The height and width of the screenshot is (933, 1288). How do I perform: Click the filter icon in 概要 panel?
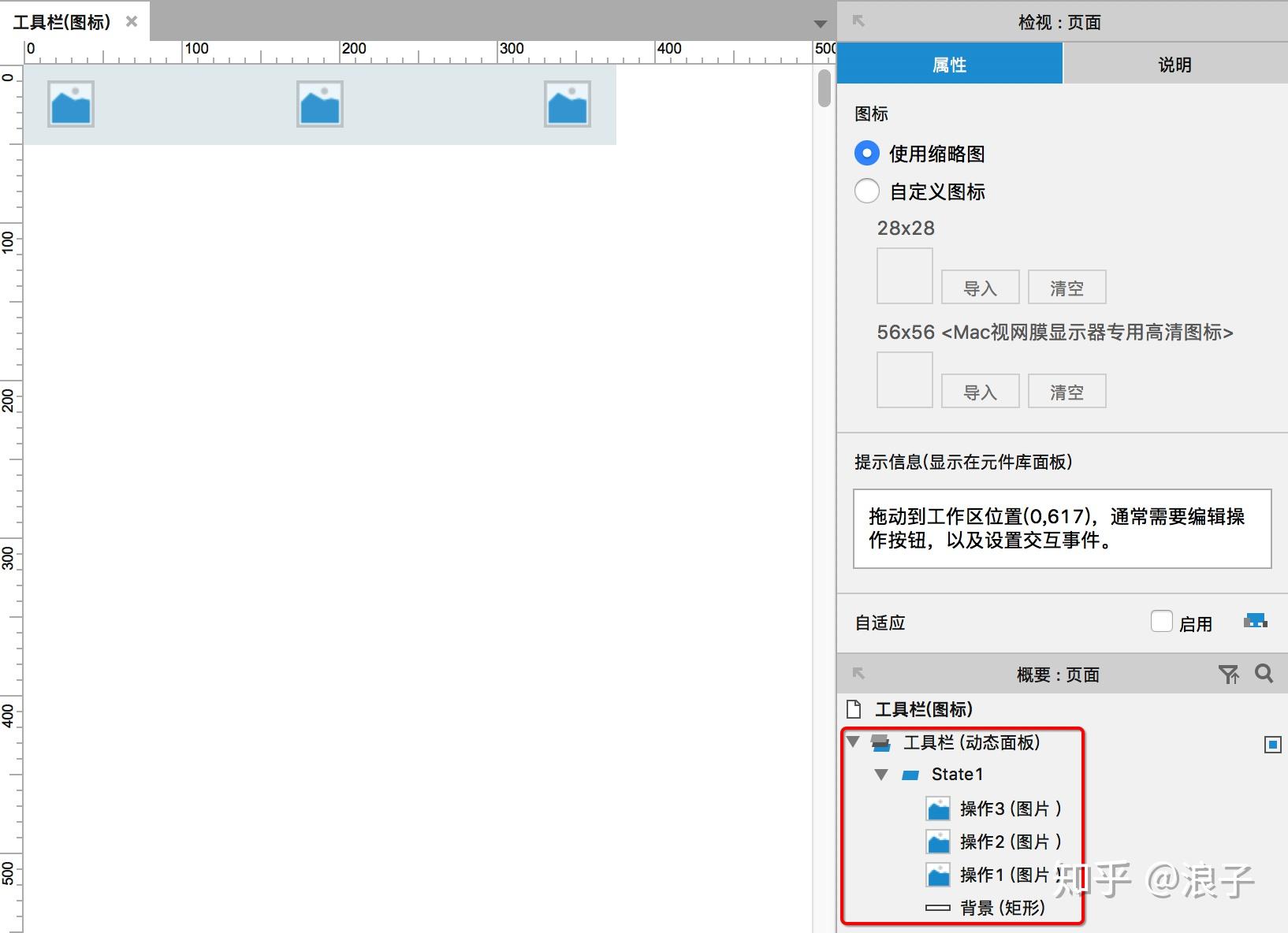[x=1229, y=674]
